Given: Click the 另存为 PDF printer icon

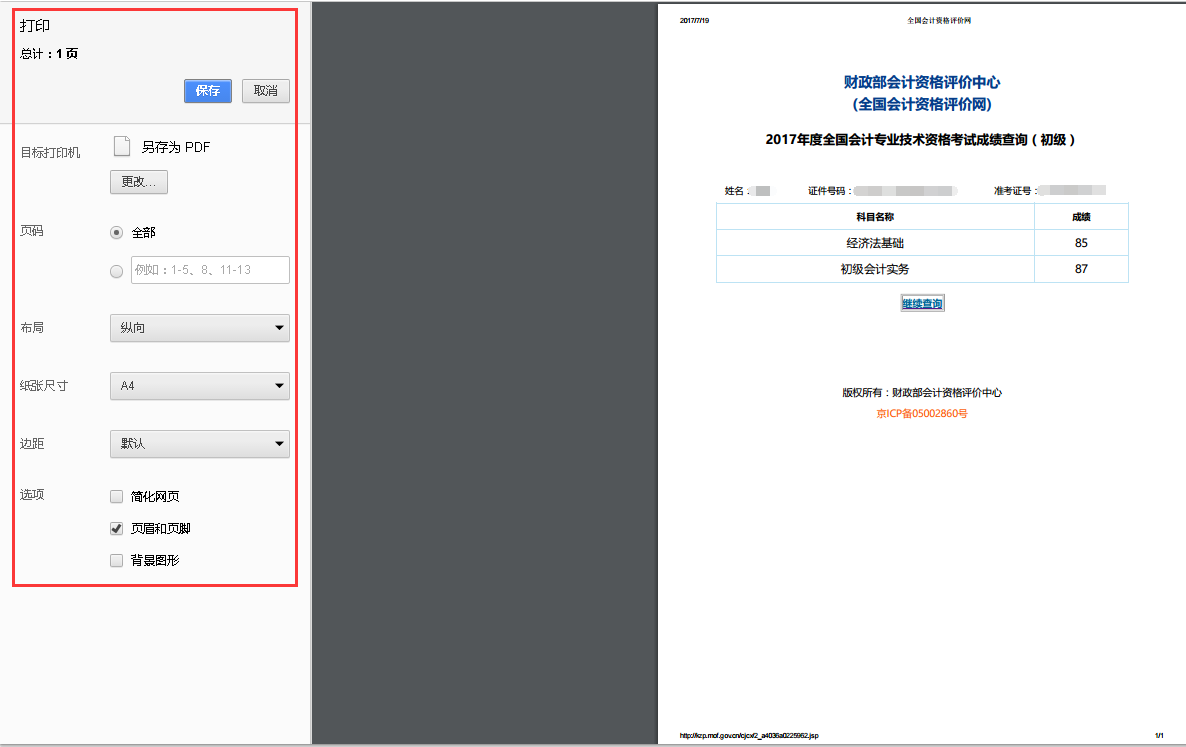Looking at the screenshot, I should pos(121,145).
